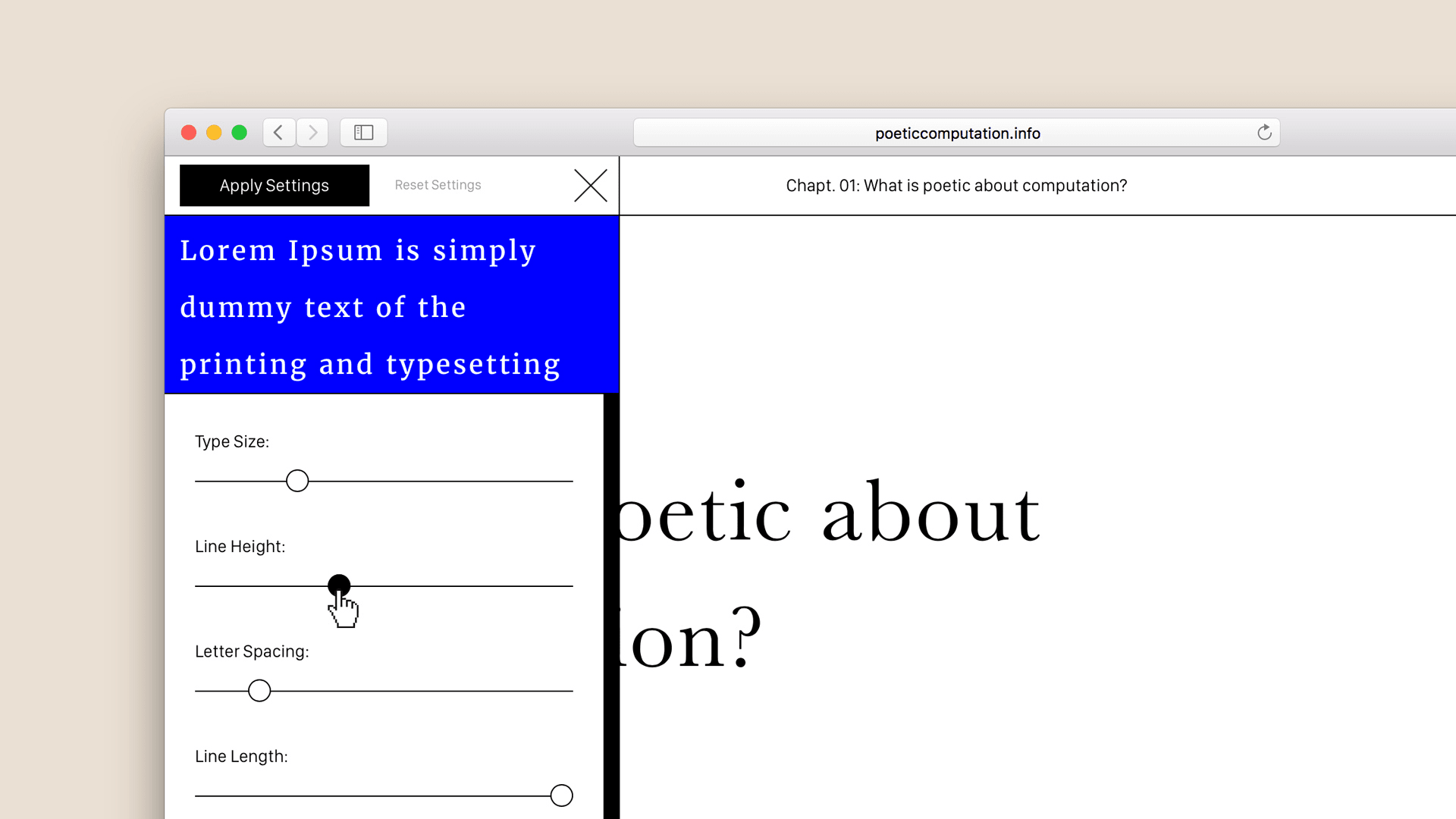Click the Line Length slider handle
The height and width of the screenshot is (819, 1456).
coord(561,795)
